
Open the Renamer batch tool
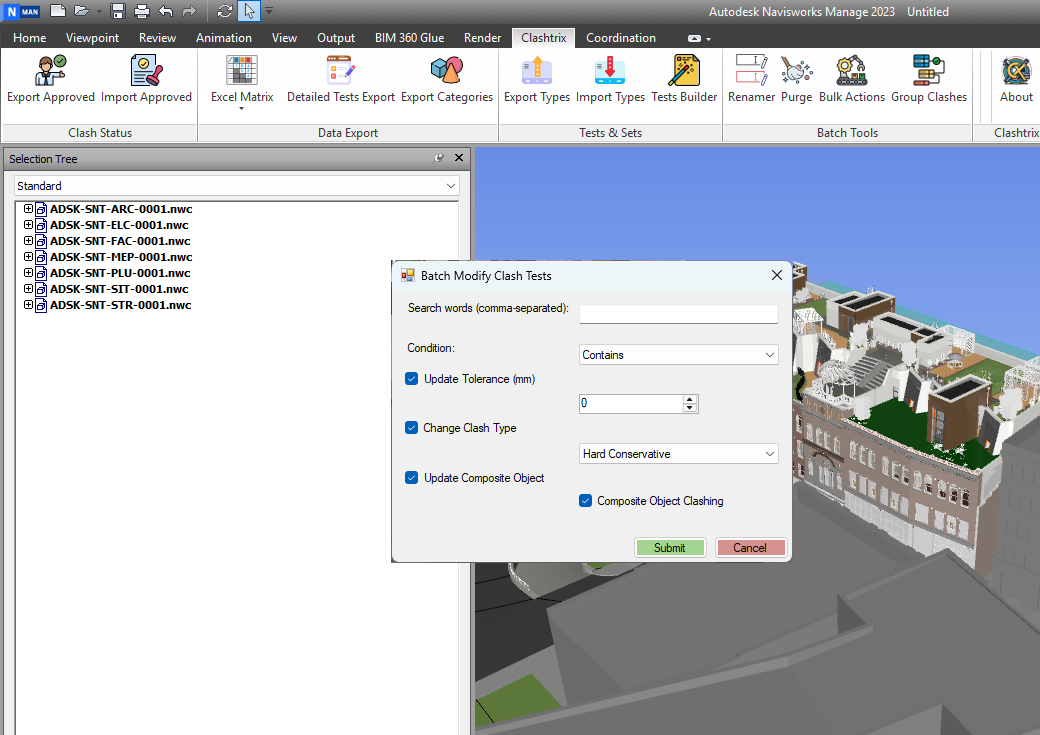[x=751, y=80]
